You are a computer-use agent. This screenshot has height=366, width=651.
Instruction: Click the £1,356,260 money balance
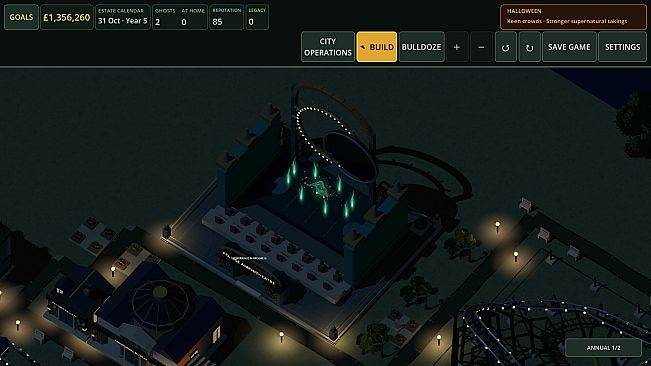(67, 17)
